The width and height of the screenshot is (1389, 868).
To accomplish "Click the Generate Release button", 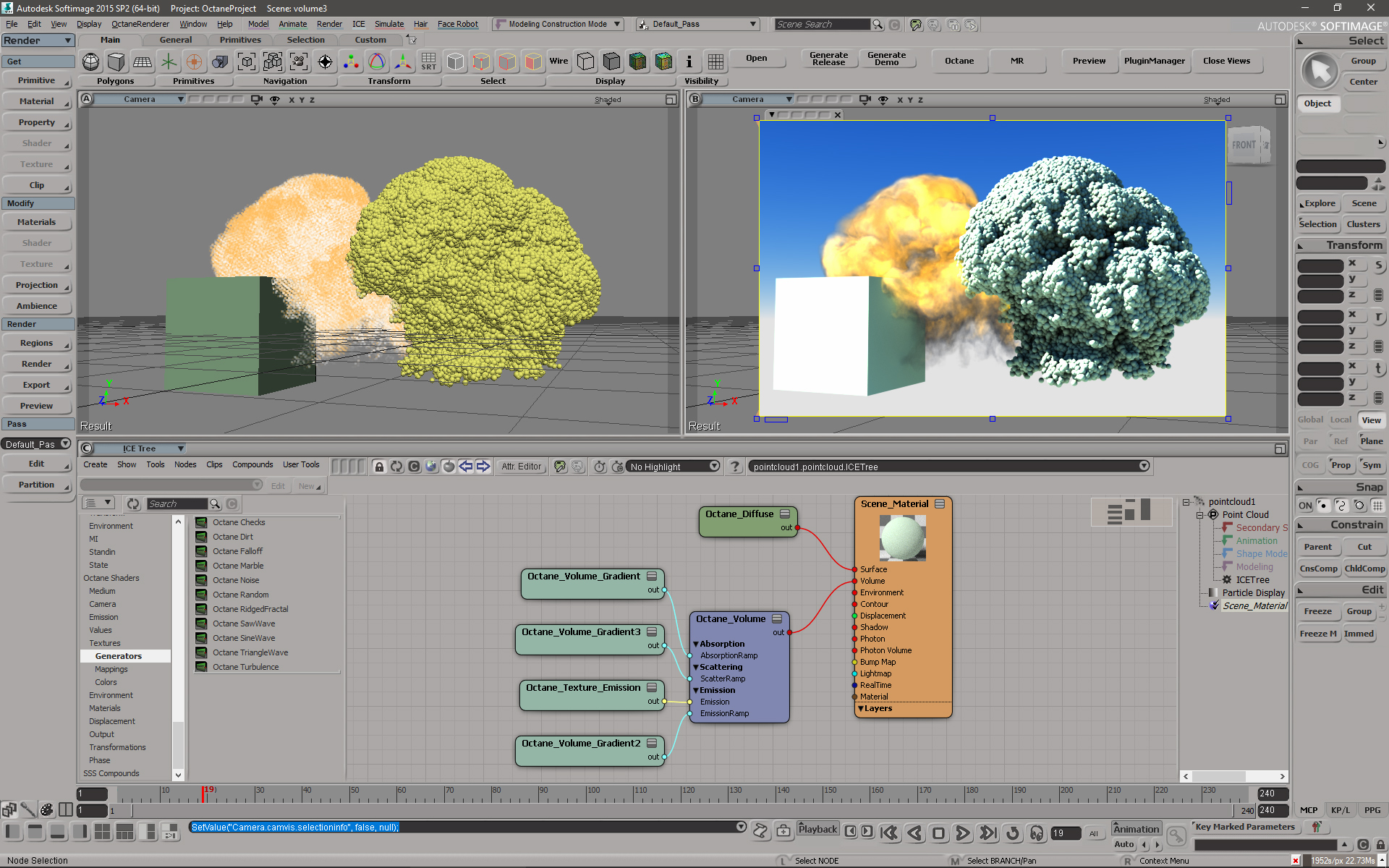I will tap(828, 59).
